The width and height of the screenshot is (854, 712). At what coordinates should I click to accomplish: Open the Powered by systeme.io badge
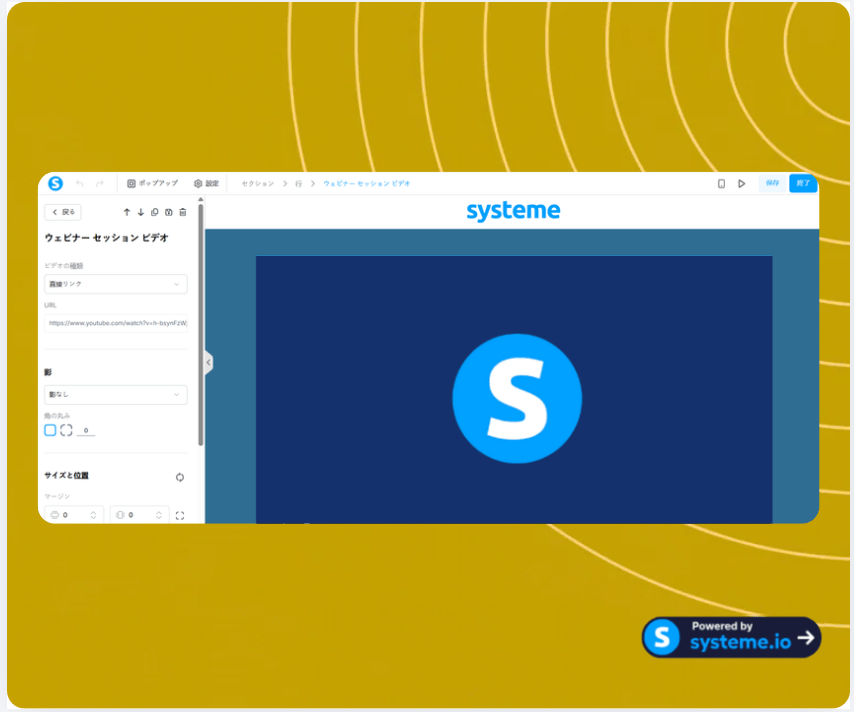click(x=731, y=637)
